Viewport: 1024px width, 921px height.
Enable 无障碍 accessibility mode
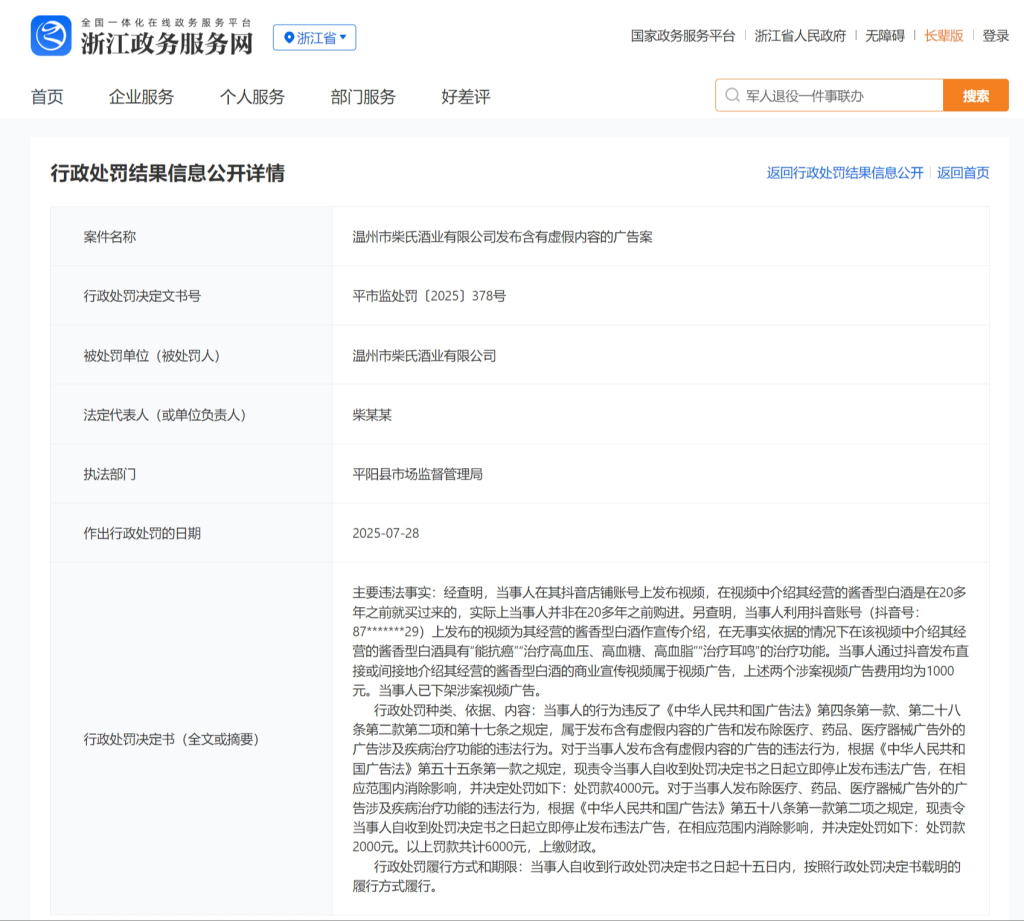885,35
